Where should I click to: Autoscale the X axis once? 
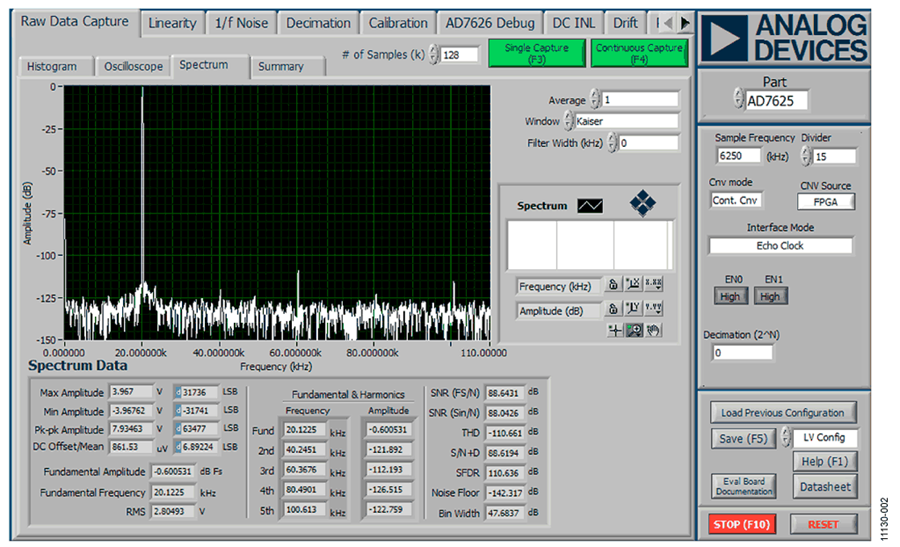click(x=633, y=284)
